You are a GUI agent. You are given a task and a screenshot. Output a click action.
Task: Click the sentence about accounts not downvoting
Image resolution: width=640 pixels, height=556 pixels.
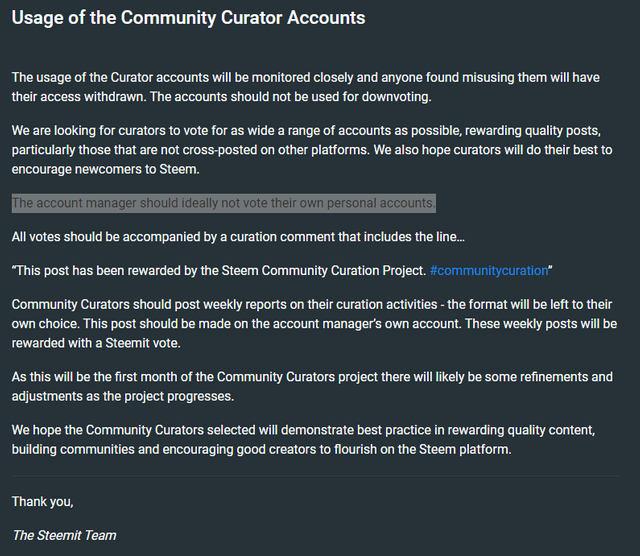pyautogui.click(x=291, y=97)
